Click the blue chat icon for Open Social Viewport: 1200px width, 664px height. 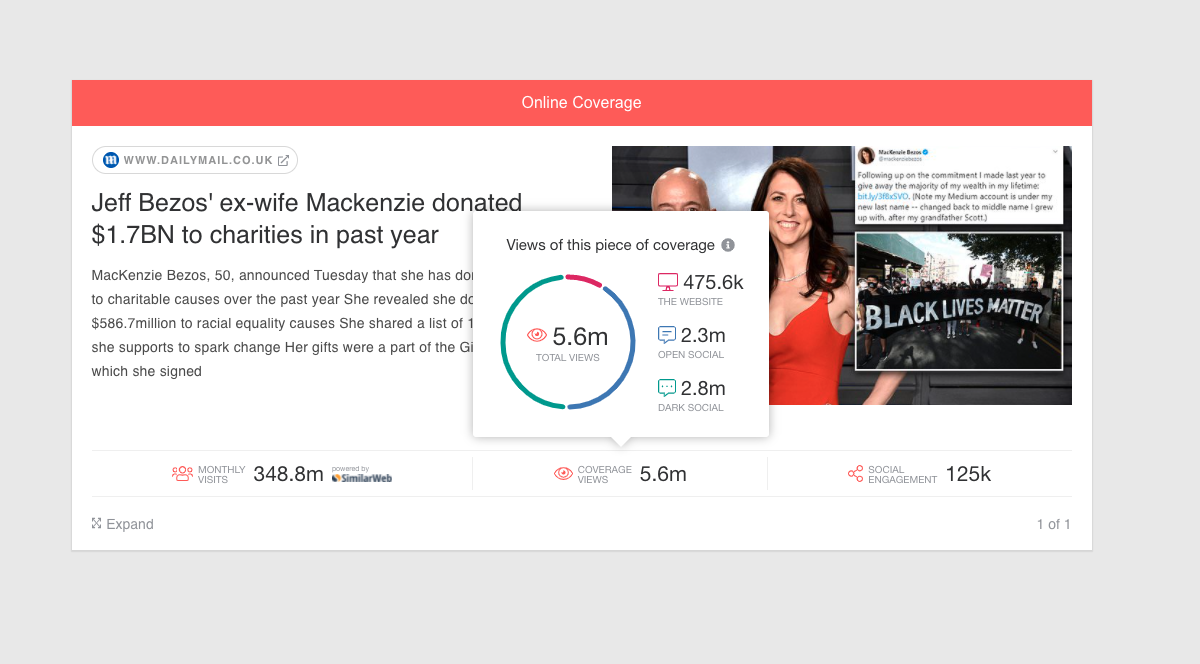667,335
